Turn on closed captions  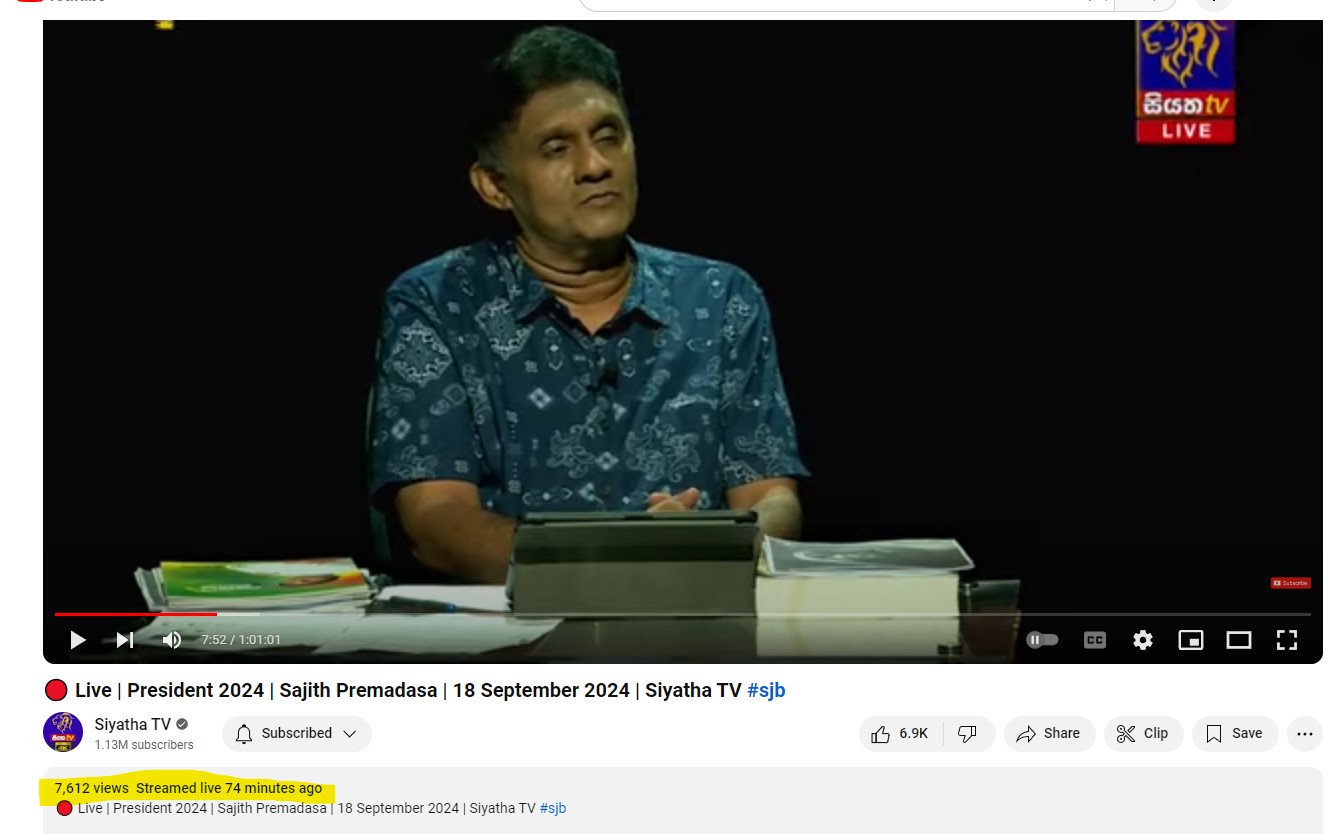click(x=1095, y=640)
